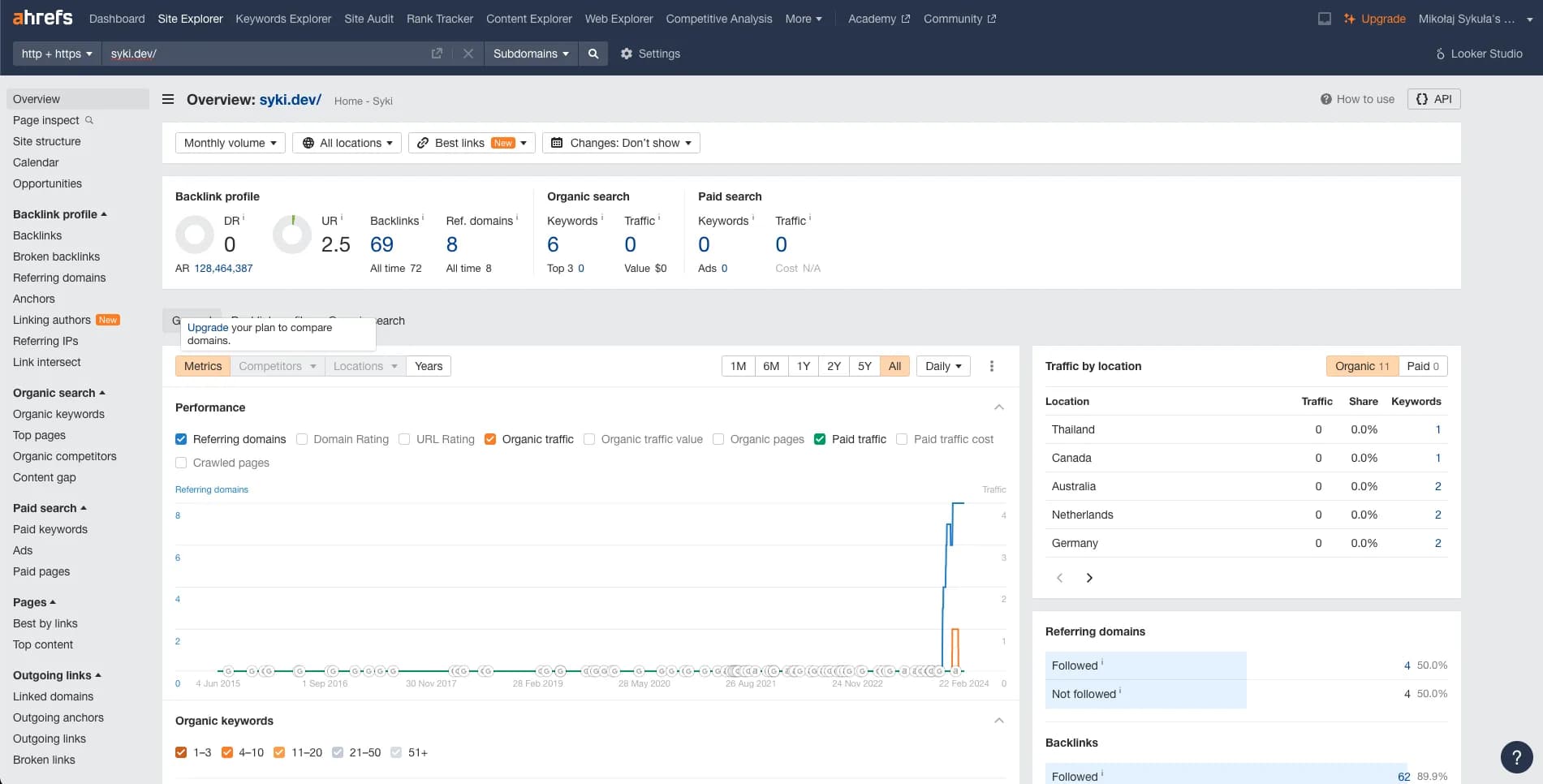Open Changes: Don't show dropdown
Viewport: 1543px width, 784px height.
tap(621, 143)
